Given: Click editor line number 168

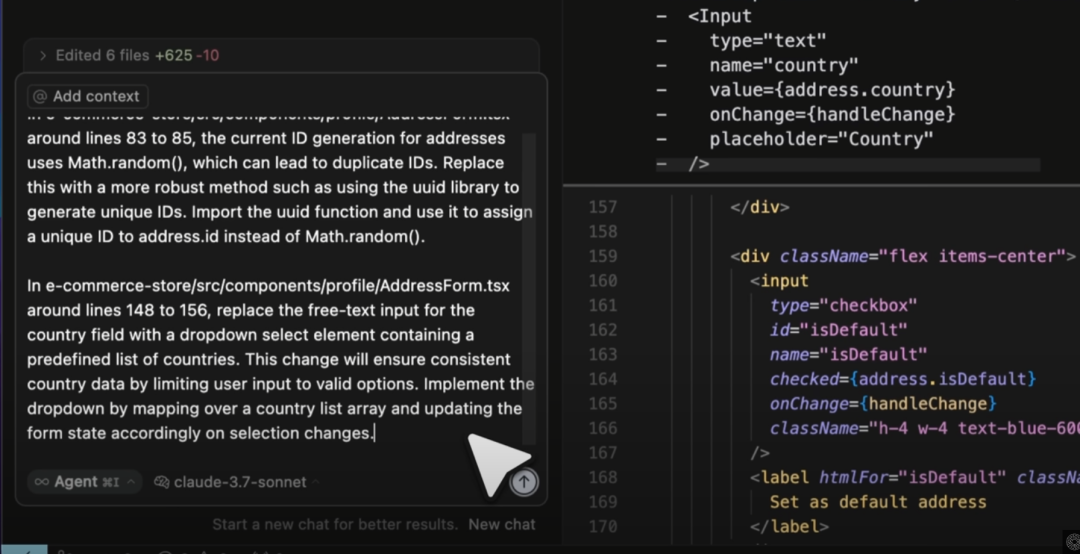Looking at the screenshot, I should pyautogui.click(x=603, y=478).
